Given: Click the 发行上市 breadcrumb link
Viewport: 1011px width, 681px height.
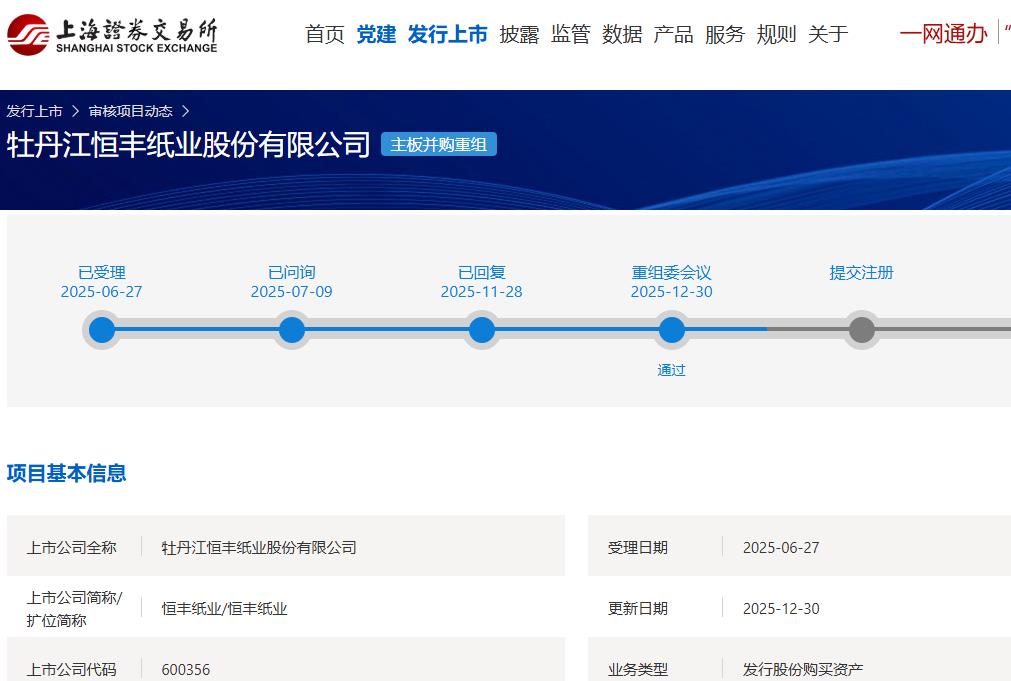Looking at the screenshot, I should click(x=34, y=111).
